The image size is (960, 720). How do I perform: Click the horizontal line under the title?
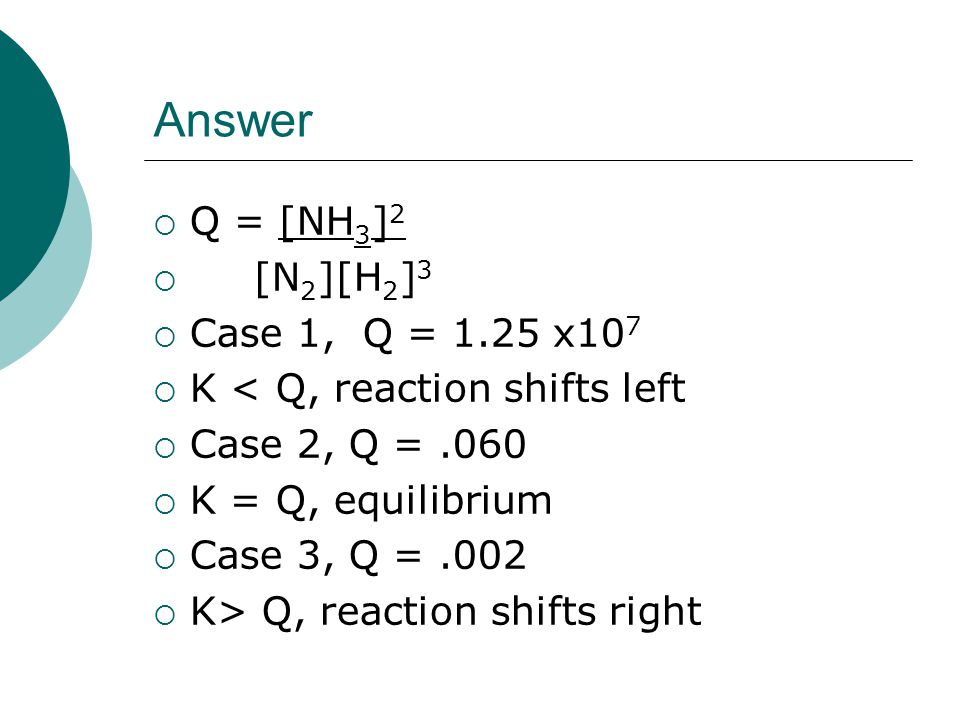pyautogui.click(x=528, y=160)
